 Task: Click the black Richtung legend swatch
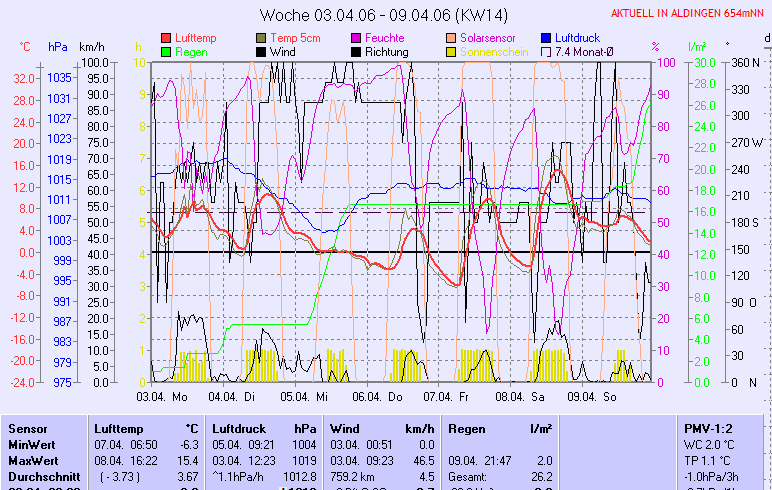357,52
